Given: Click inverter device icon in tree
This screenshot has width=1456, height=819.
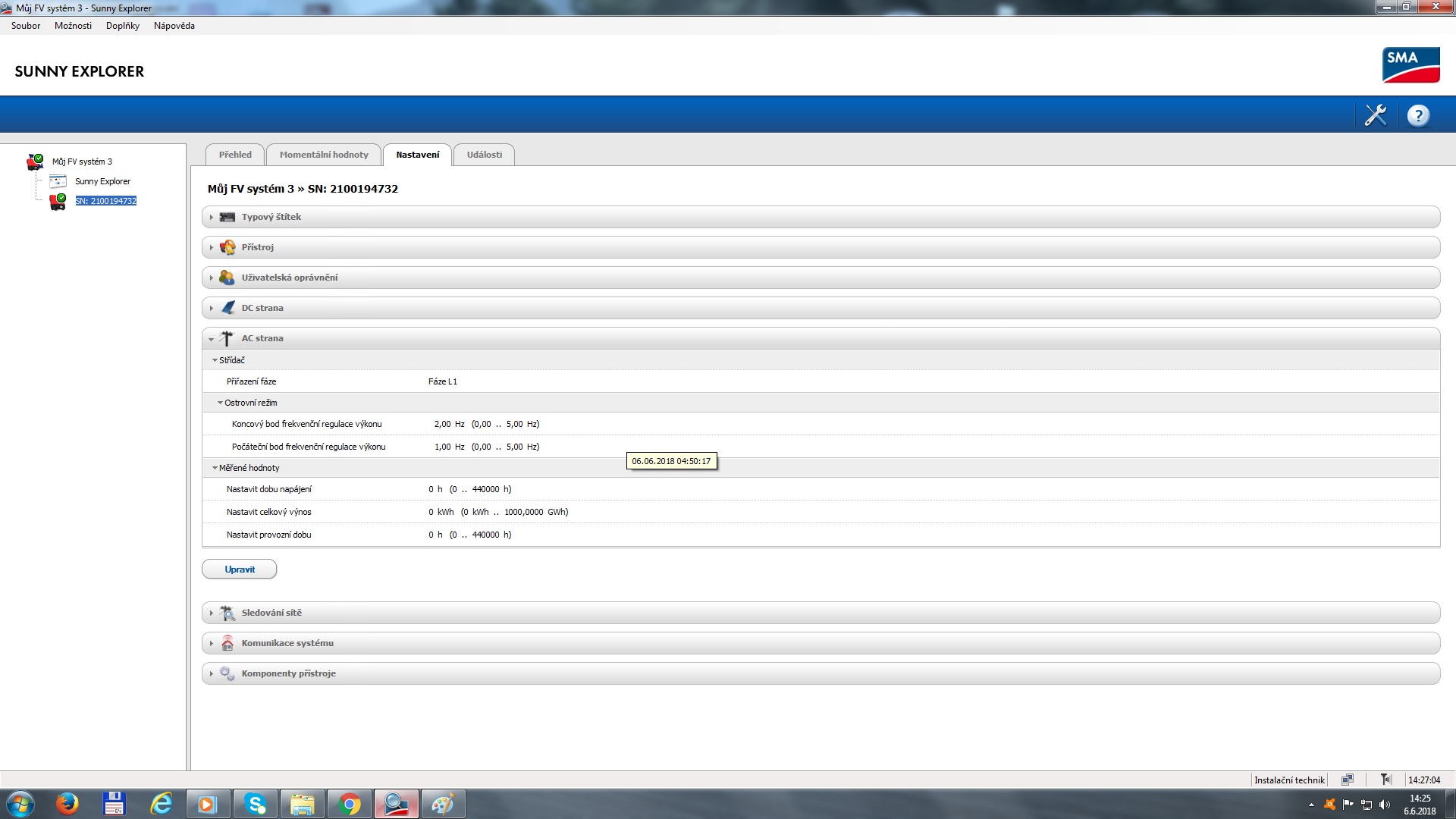Looking at the screenshot, I should [58, 202].
